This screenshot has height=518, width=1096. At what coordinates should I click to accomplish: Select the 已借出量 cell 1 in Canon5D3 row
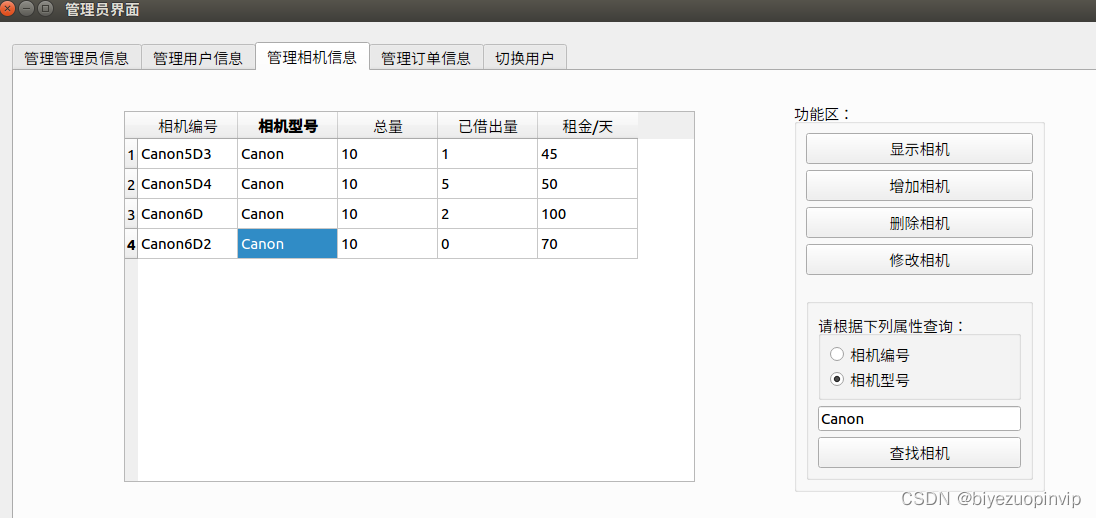coord(487,154)
